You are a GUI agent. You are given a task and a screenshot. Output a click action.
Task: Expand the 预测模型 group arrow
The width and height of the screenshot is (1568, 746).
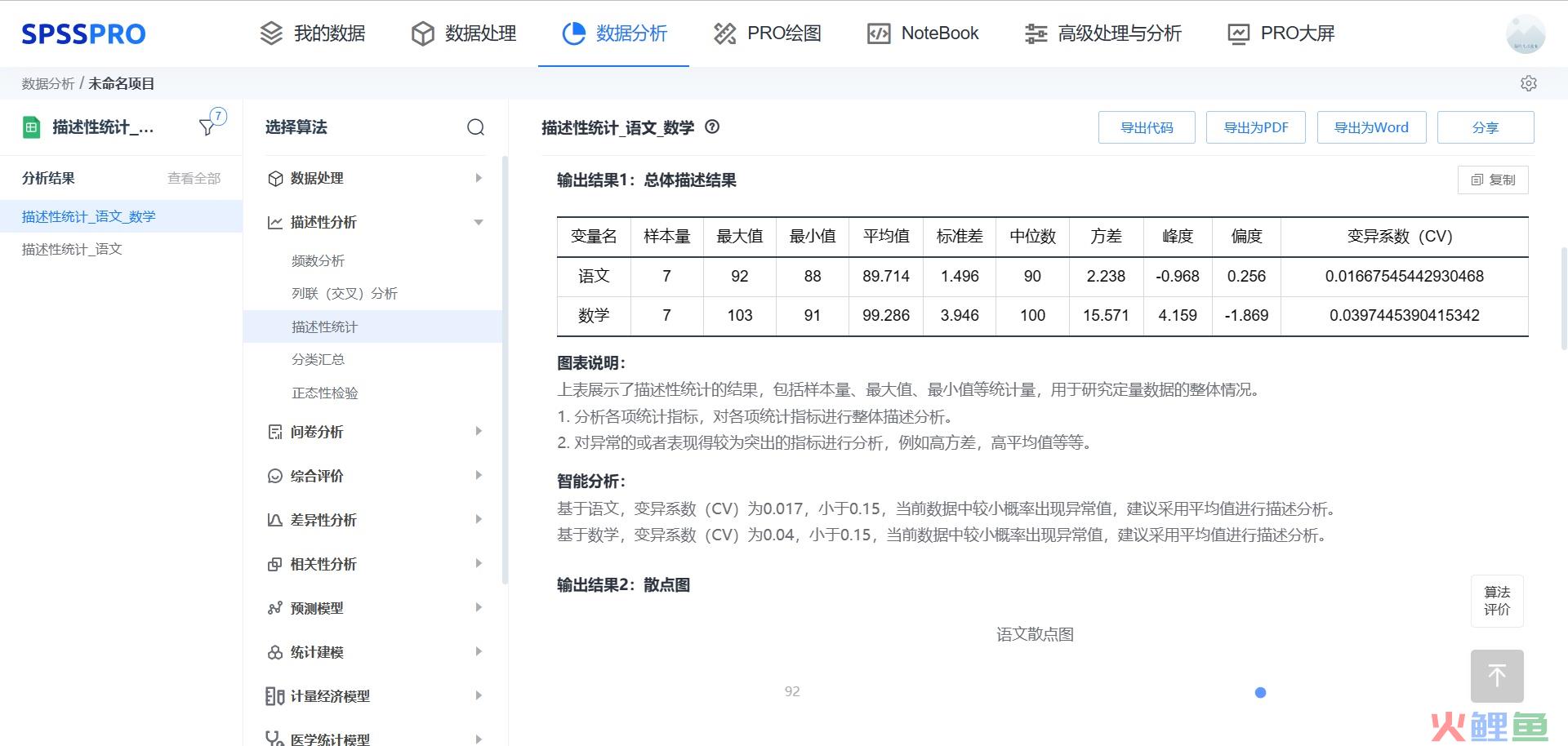(479, 607)
